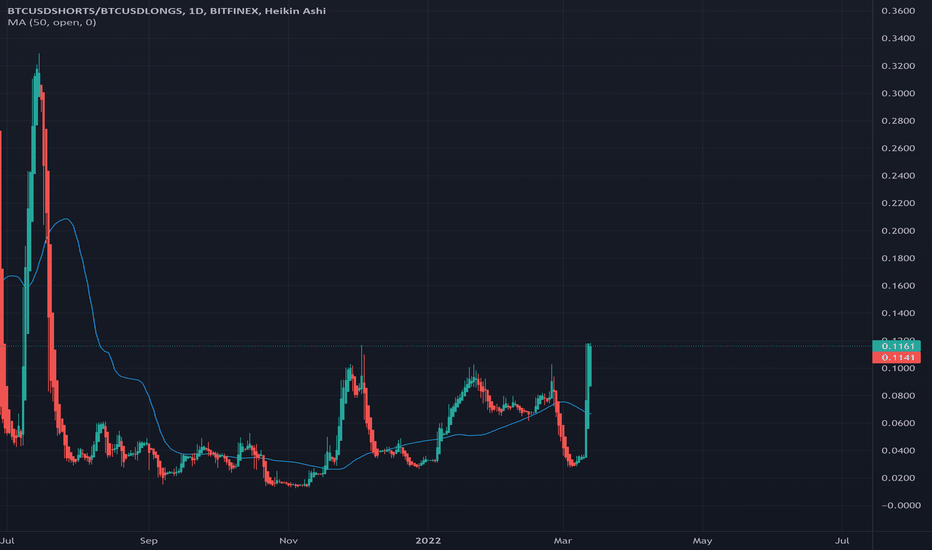Click the Sep label on time axis
The width and height of the screenshot is (932, 550).
click(x=149, y=540)
